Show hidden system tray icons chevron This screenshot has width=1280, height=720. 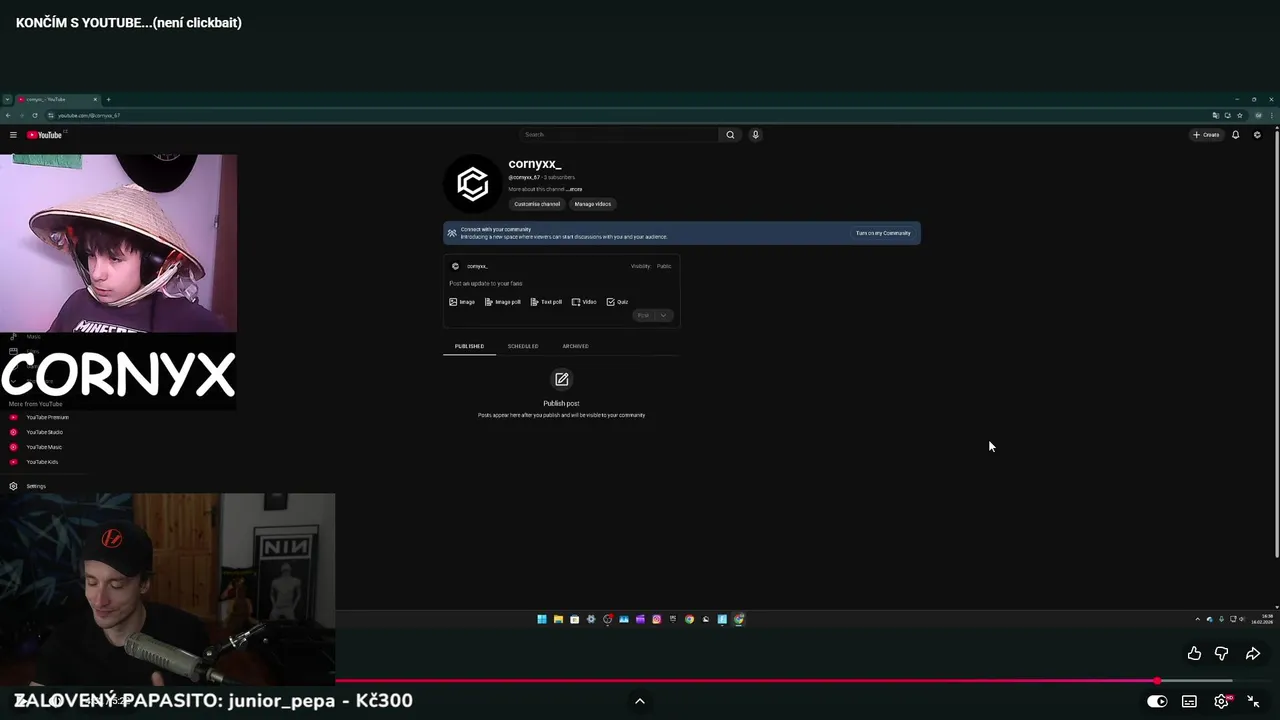(1198, 619)
